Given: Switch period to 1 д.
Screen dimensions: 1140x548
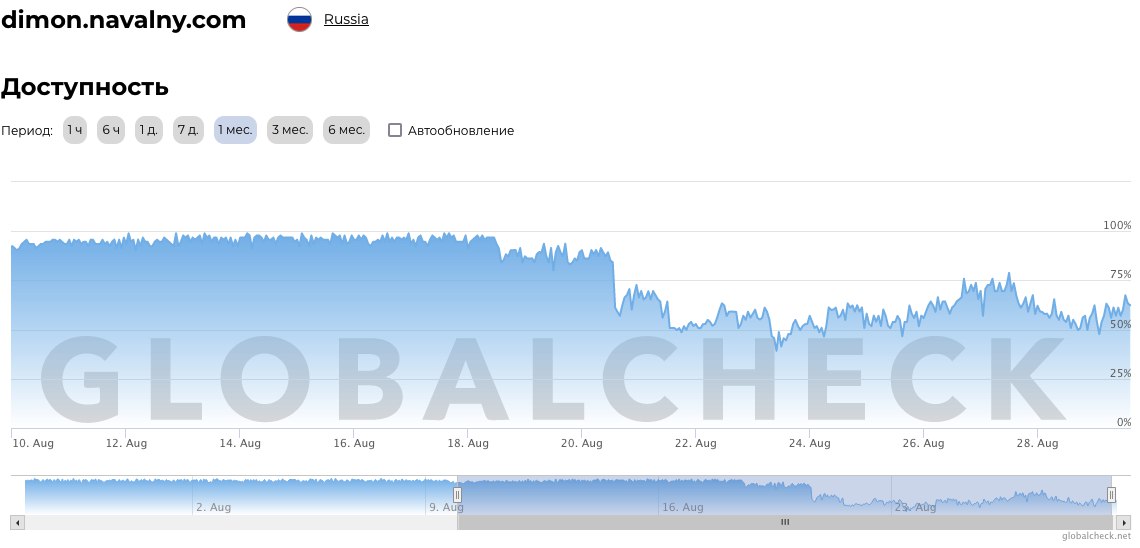Looking at the screenshot, I should pyautogui.click(x=148, y=130).
